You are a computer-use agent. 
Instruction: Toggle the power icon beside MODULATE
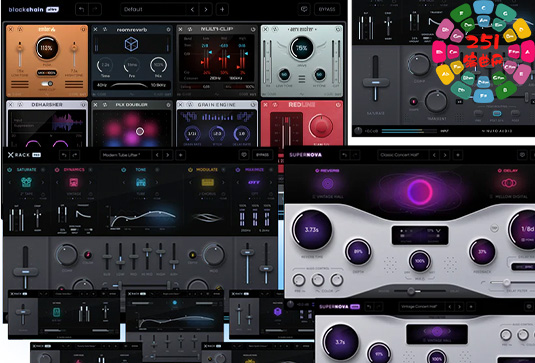click(x=190, y=170)
